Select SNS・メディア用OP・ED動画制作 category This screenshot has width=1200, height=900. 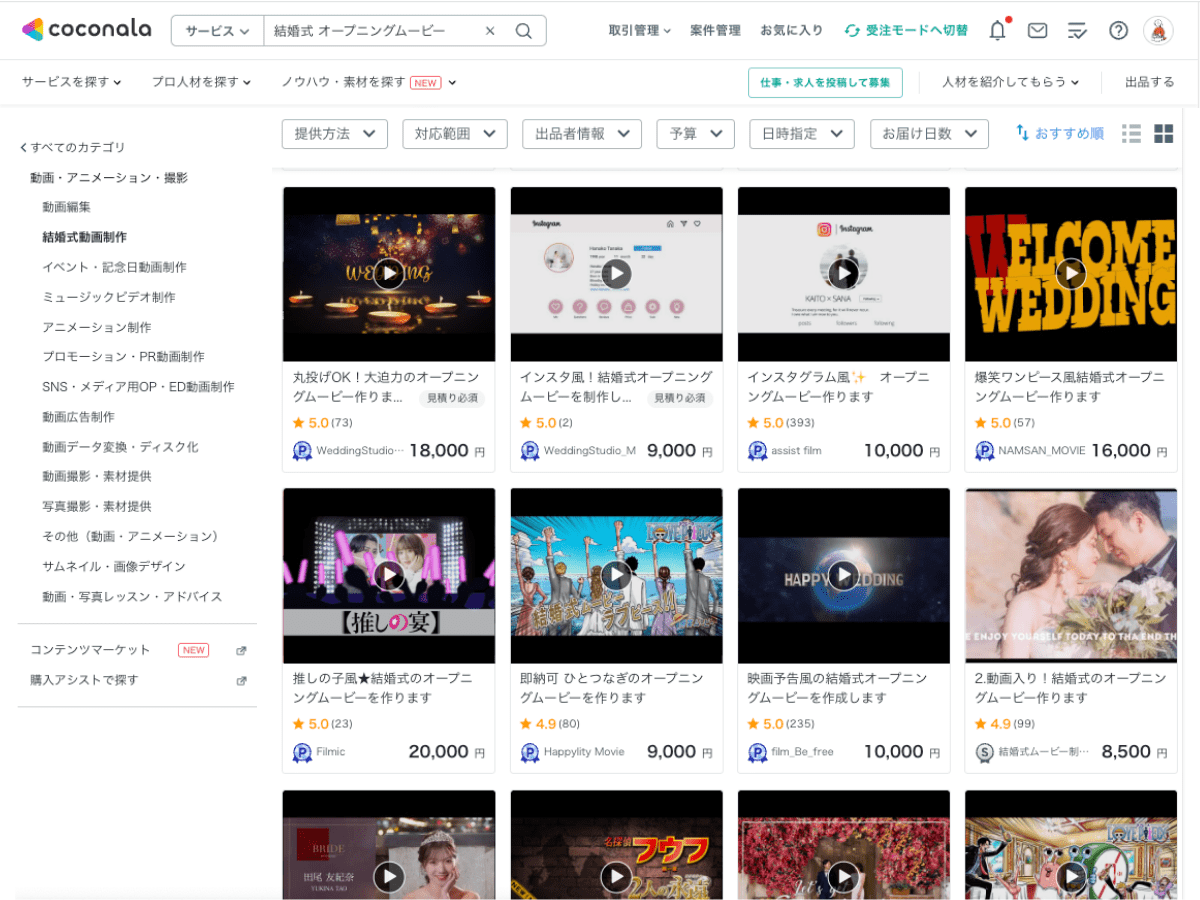click(138, 387)
